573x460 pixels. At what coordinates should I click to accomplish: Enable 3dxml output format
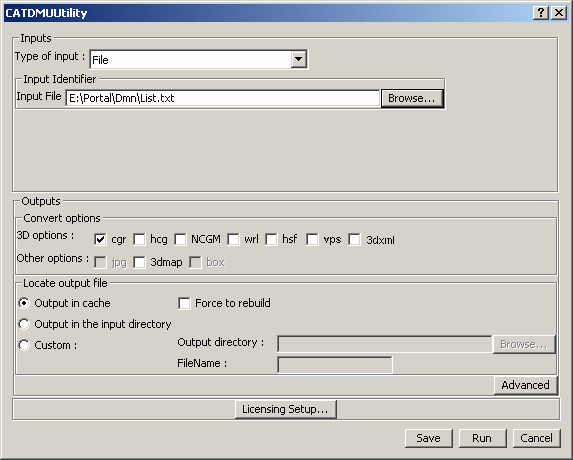(354, 240)
